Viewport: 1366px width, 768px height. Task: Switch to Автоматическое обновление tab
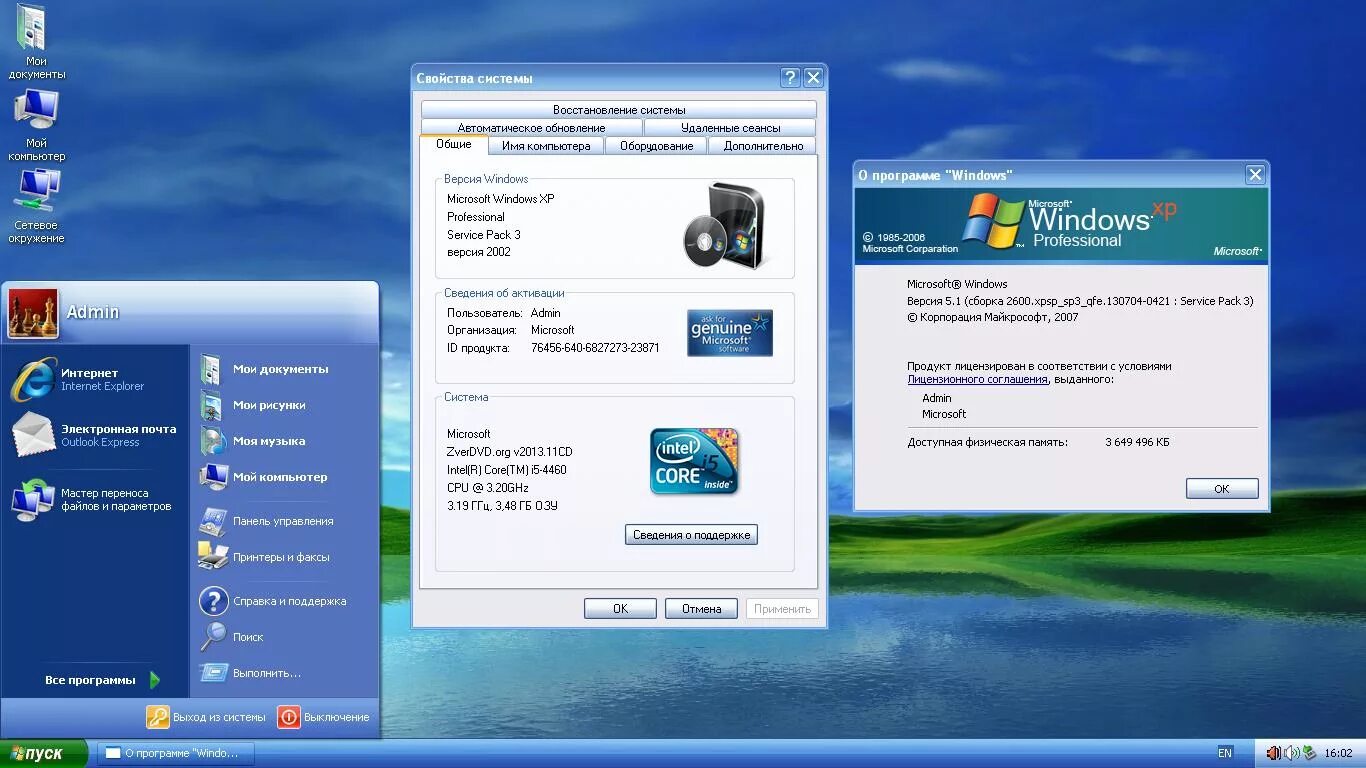coord(531,128)
